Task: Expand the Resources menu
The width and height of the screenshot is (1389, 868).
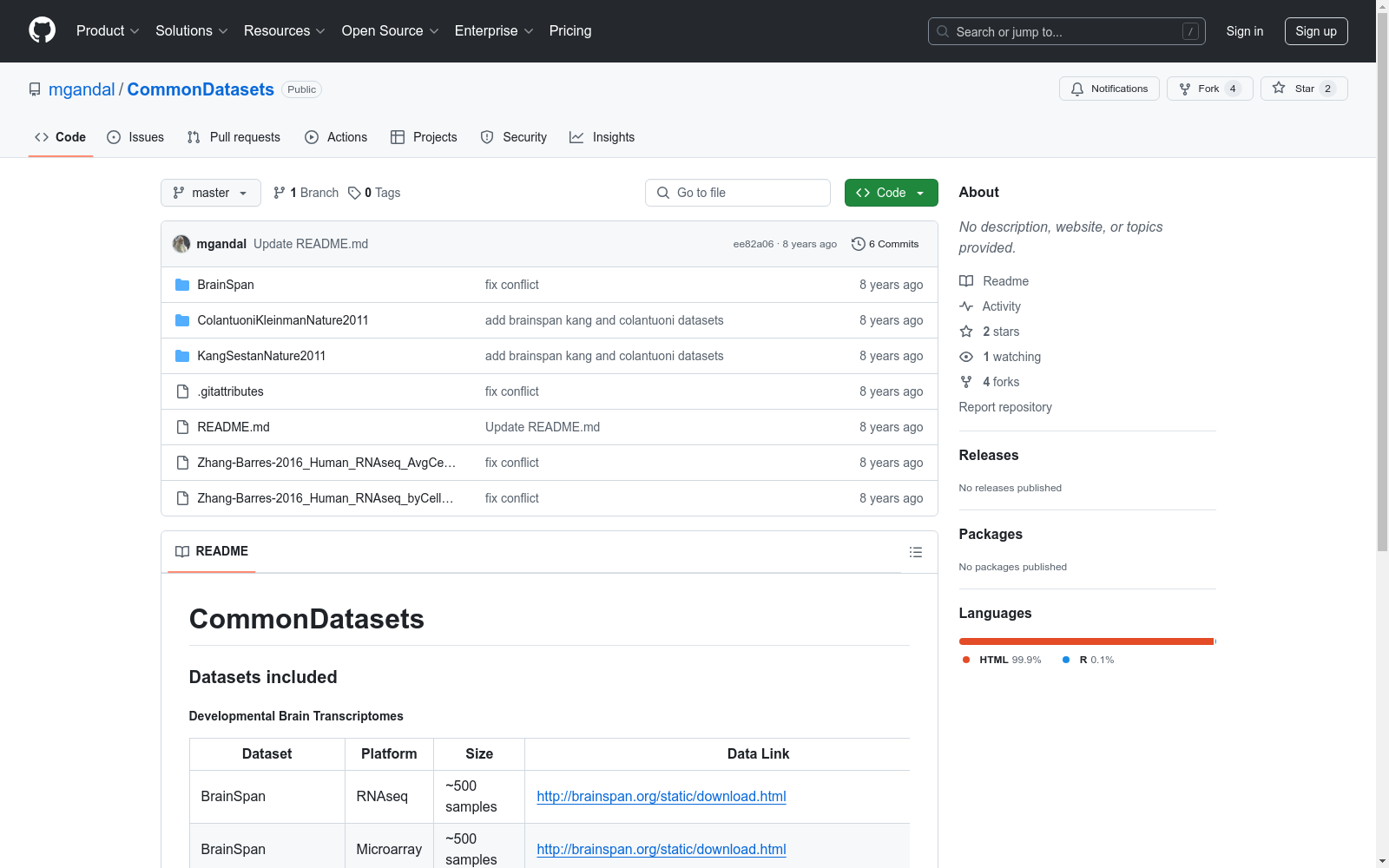Action: (x=285, y=30)
